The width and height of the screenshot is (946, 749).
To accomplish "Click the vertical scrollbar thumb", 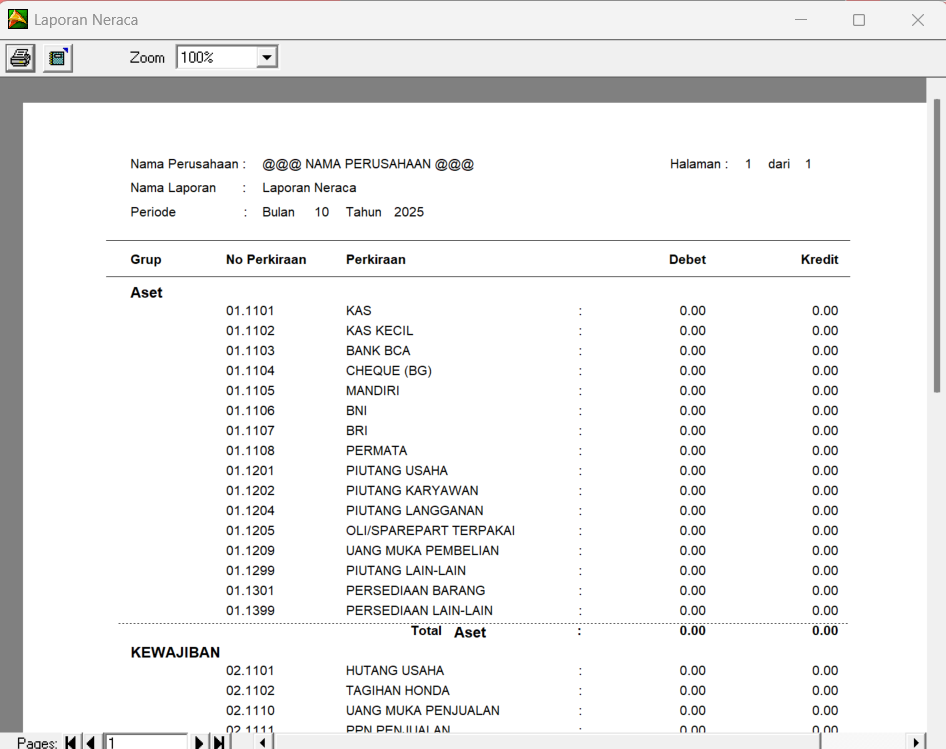I will [937, 245].
